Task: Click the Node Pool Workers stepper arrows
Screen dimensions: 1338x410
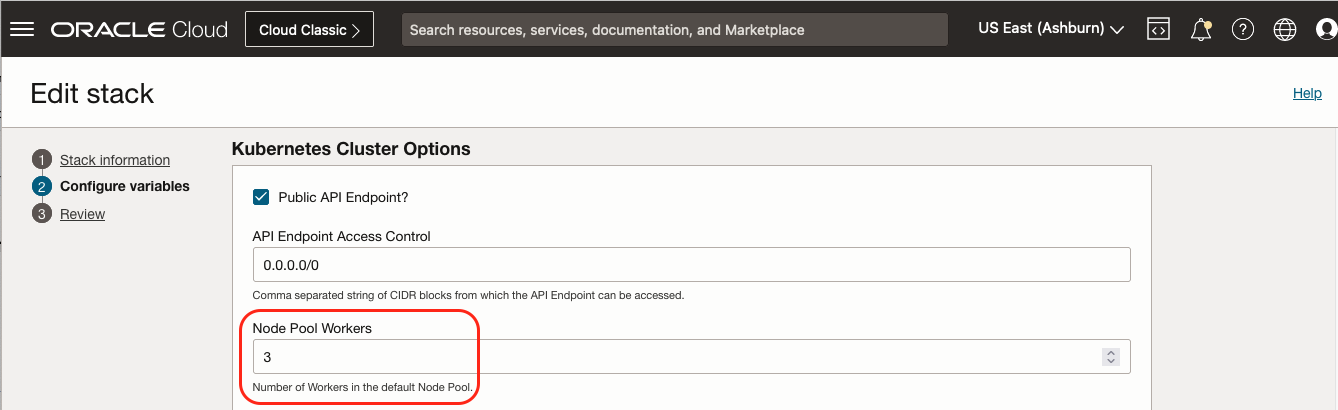Action: click(x=1110, y=357)
